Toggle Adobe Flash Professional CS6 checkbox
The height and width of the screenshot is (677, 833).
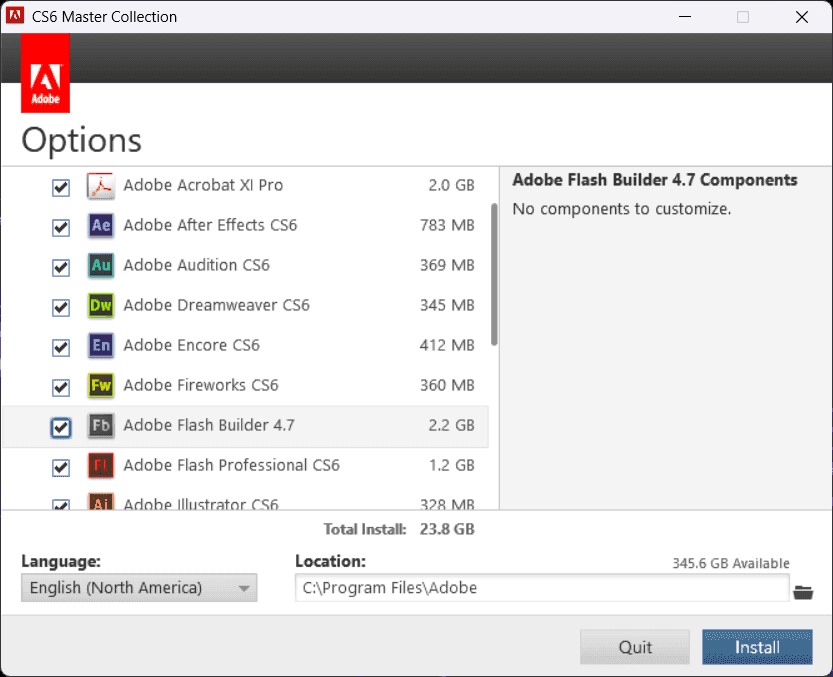pos(61,468)
